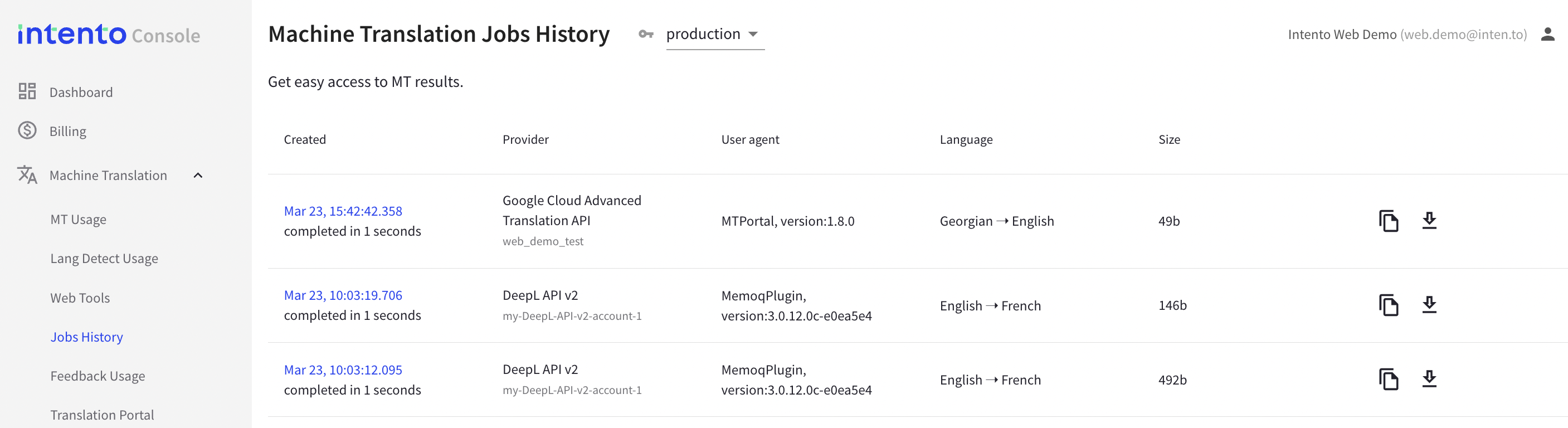Download the 146b English to French job
The image size is (1568, 428).
click(x=1429, y=304)
